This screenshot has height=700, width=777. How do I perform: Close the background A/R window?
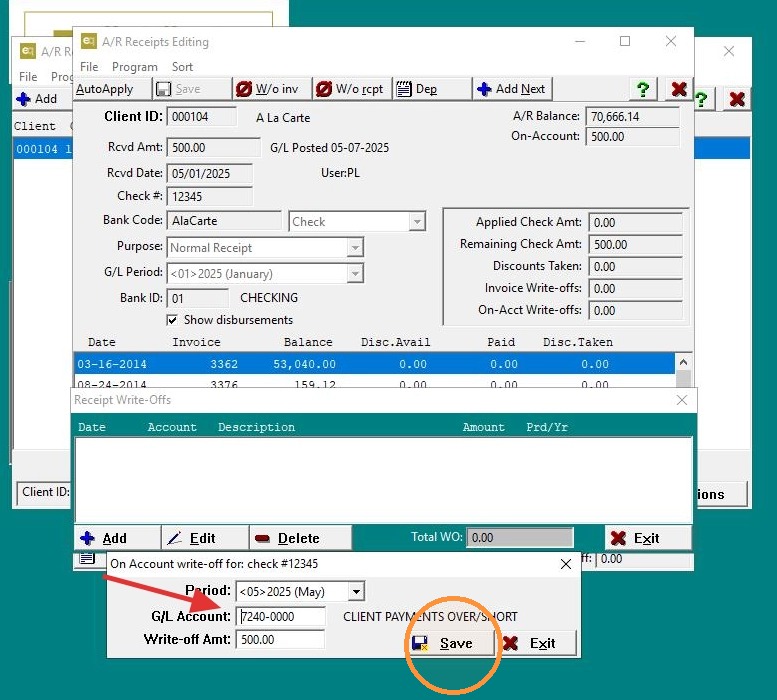(728, 51)
